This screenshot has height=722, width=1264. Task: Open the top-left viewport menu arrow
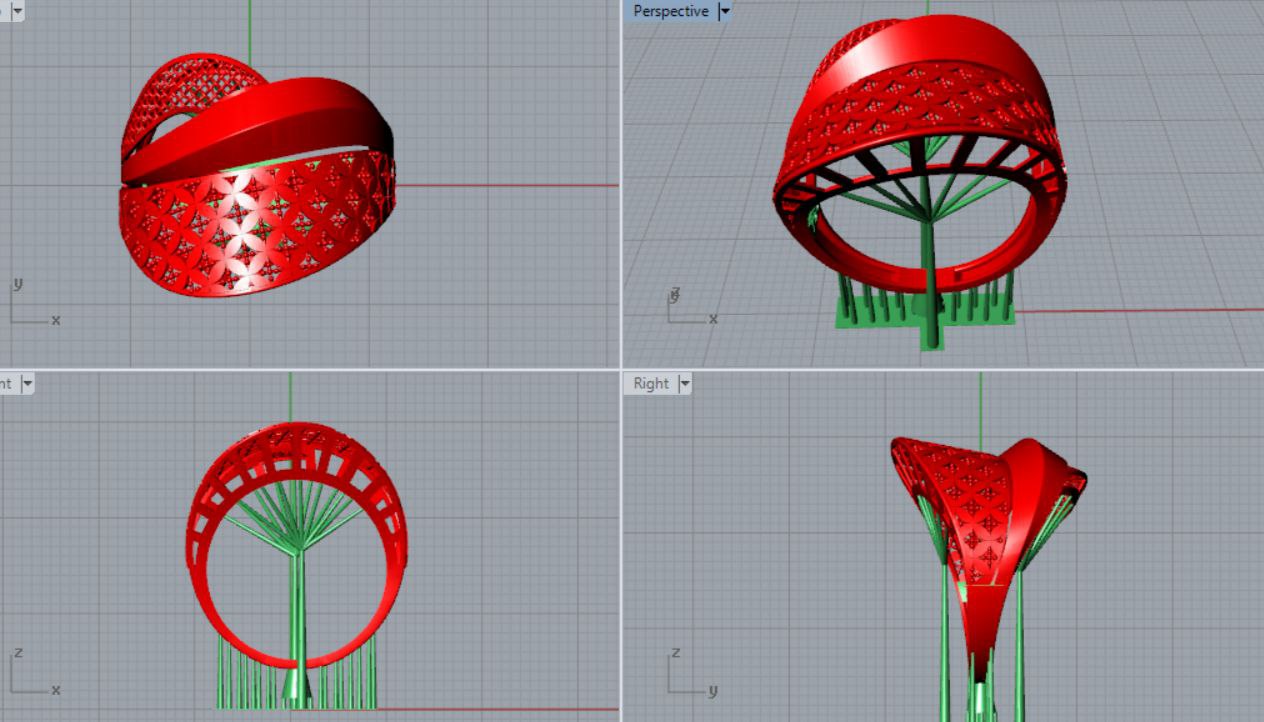point(18,11)
